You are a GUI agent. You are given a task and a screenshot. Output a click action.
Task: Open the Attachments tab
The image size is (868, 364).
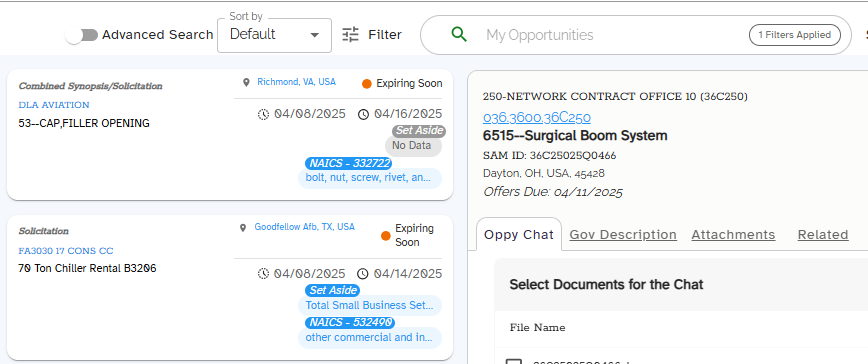coord(733,235)
